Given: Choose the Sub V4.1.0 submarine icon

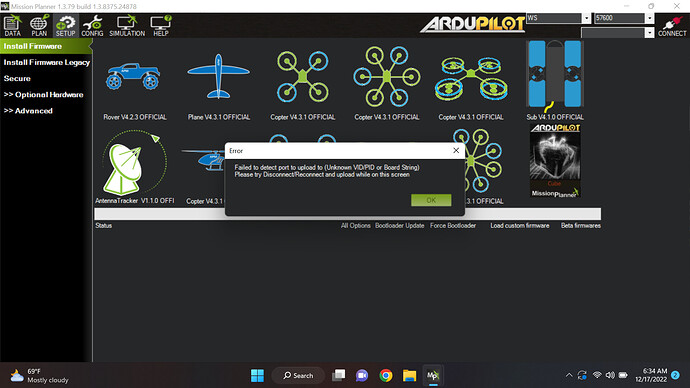Looking at the screenshot, I should point(554,76).
